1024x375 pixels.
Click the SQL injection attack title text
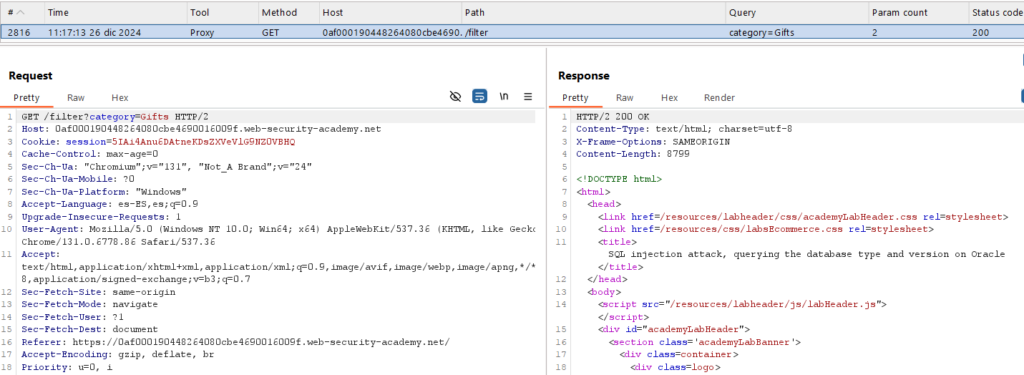[807, 254]
